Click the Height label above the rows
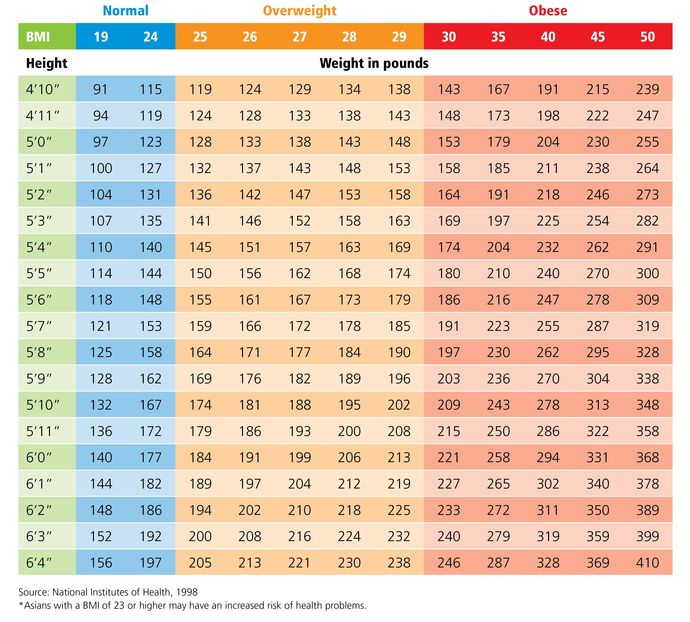This screenshot has width=690, height=622. [x=46, y=63]
